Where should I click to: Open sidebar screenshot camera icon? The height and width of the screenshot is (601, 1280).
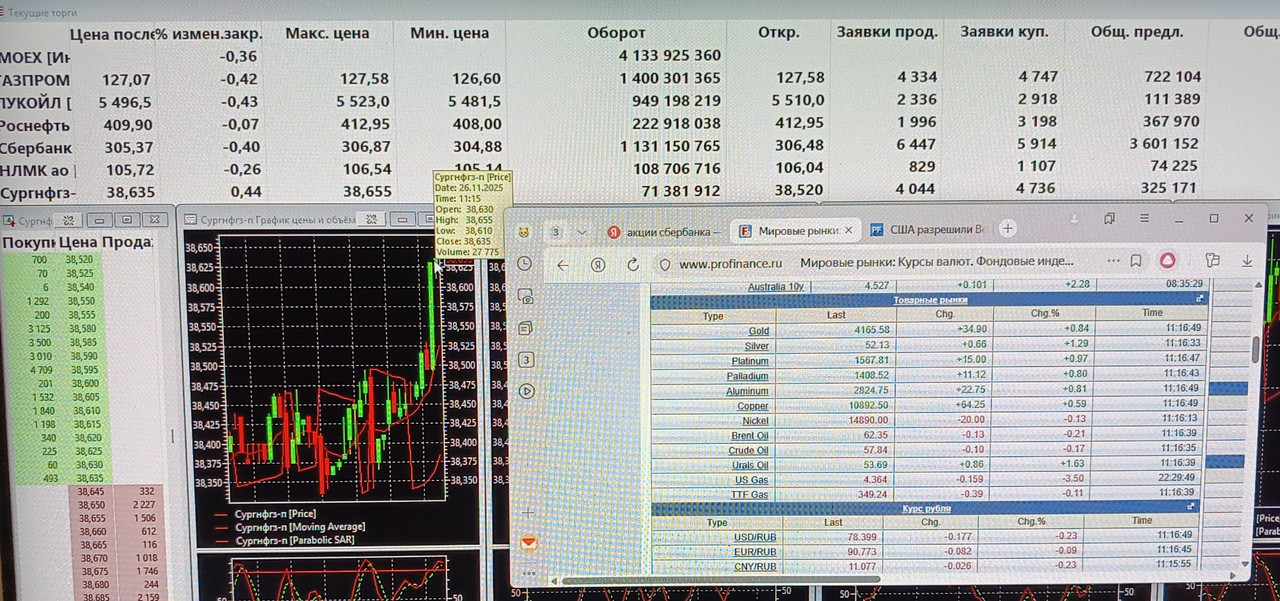coord(527,296)
